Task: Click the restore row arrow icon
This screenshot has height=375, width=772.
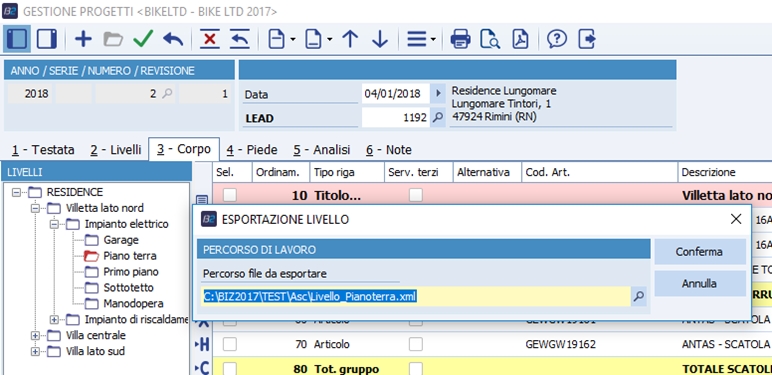Action: point(240,39)
